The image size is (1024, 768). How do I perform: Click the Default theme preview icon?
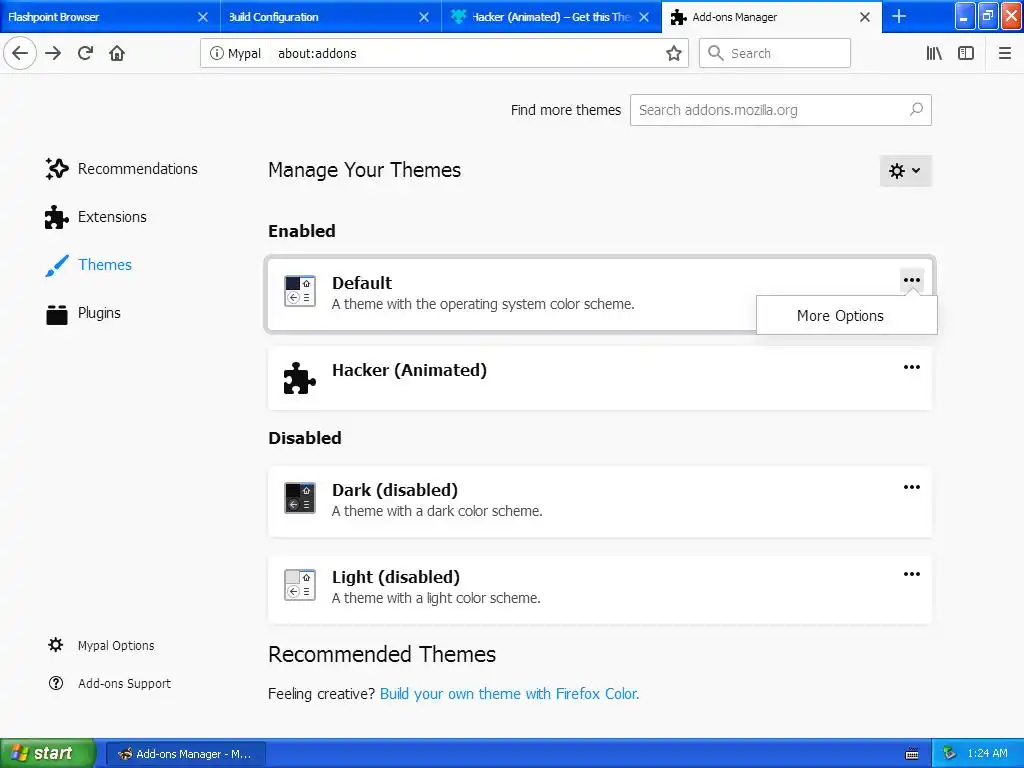[x=300, y=291]
